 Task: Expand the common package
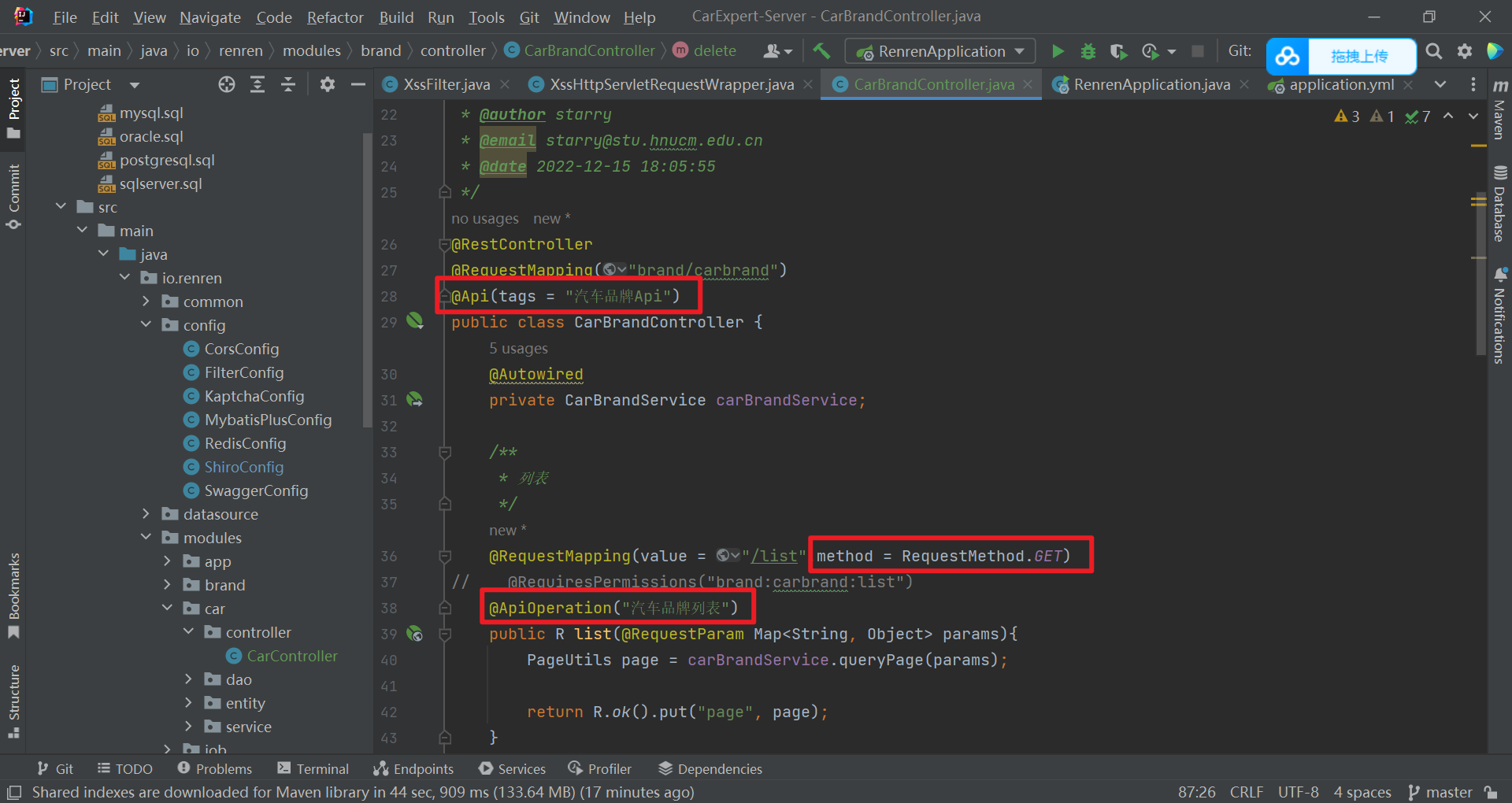[x=146, y=301]
